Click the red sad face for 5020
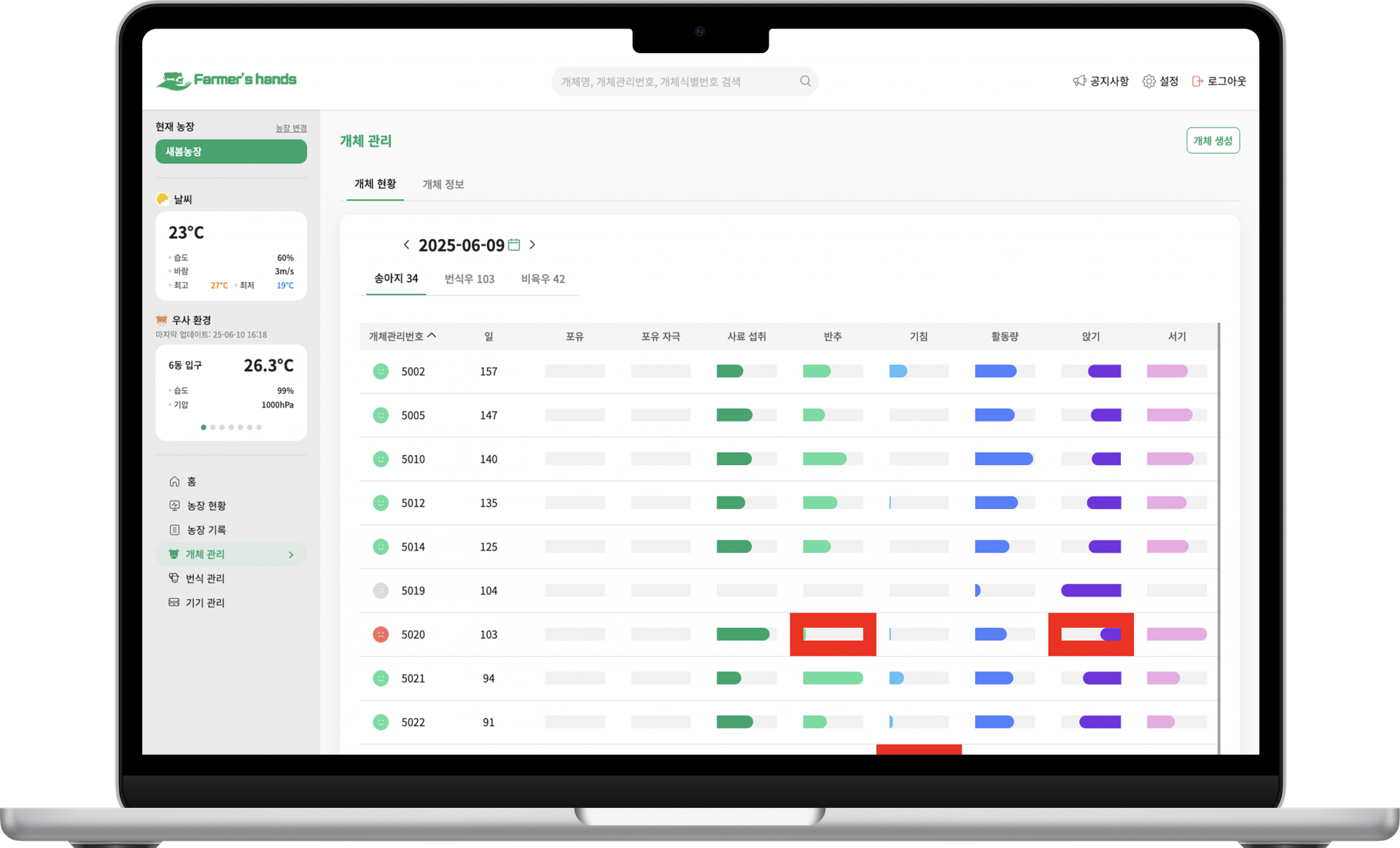This screenshot has width=1400, height=848. [x=381, y=634]
